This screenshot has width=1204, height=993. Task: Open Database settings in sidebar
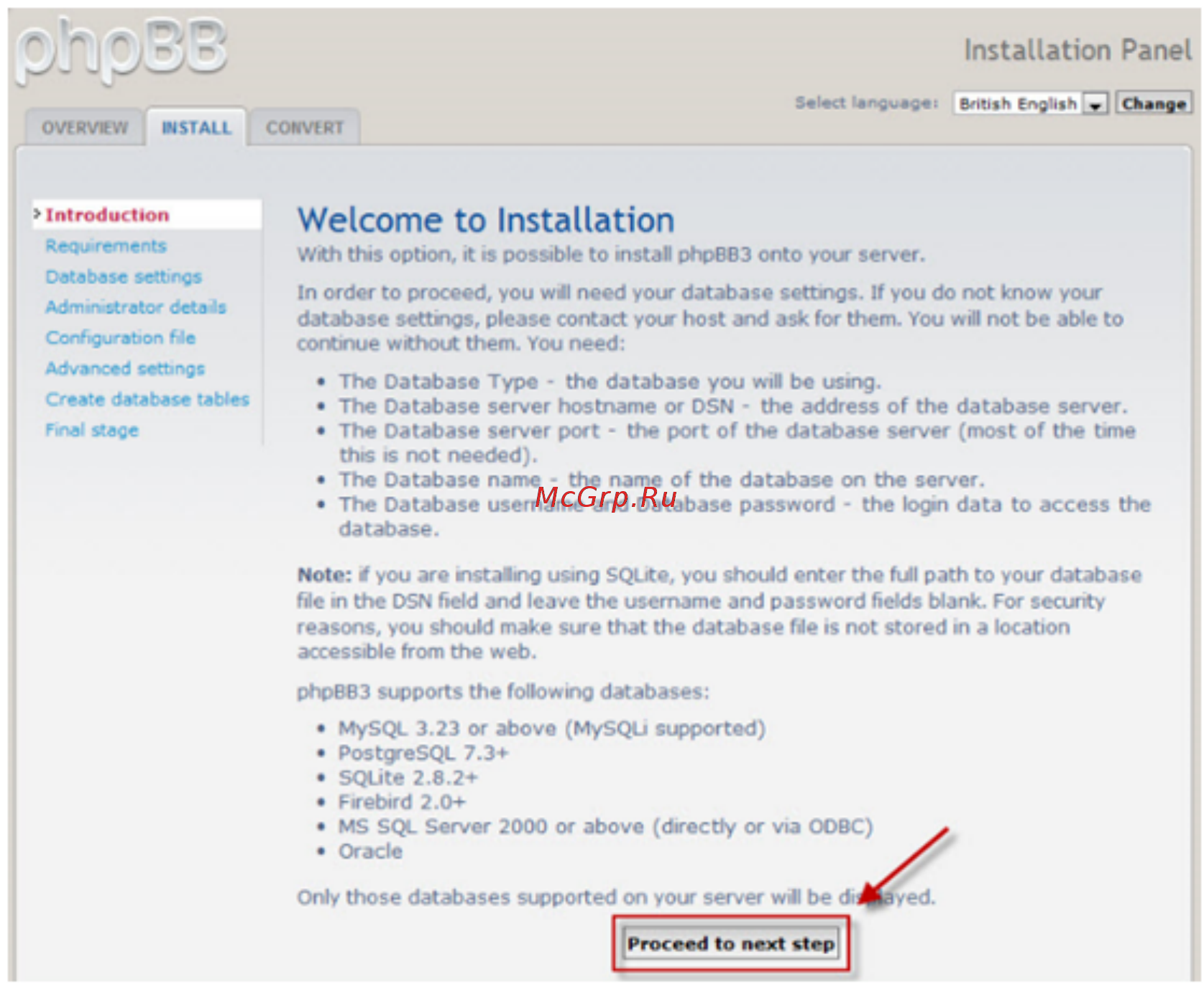pos(124,277)
